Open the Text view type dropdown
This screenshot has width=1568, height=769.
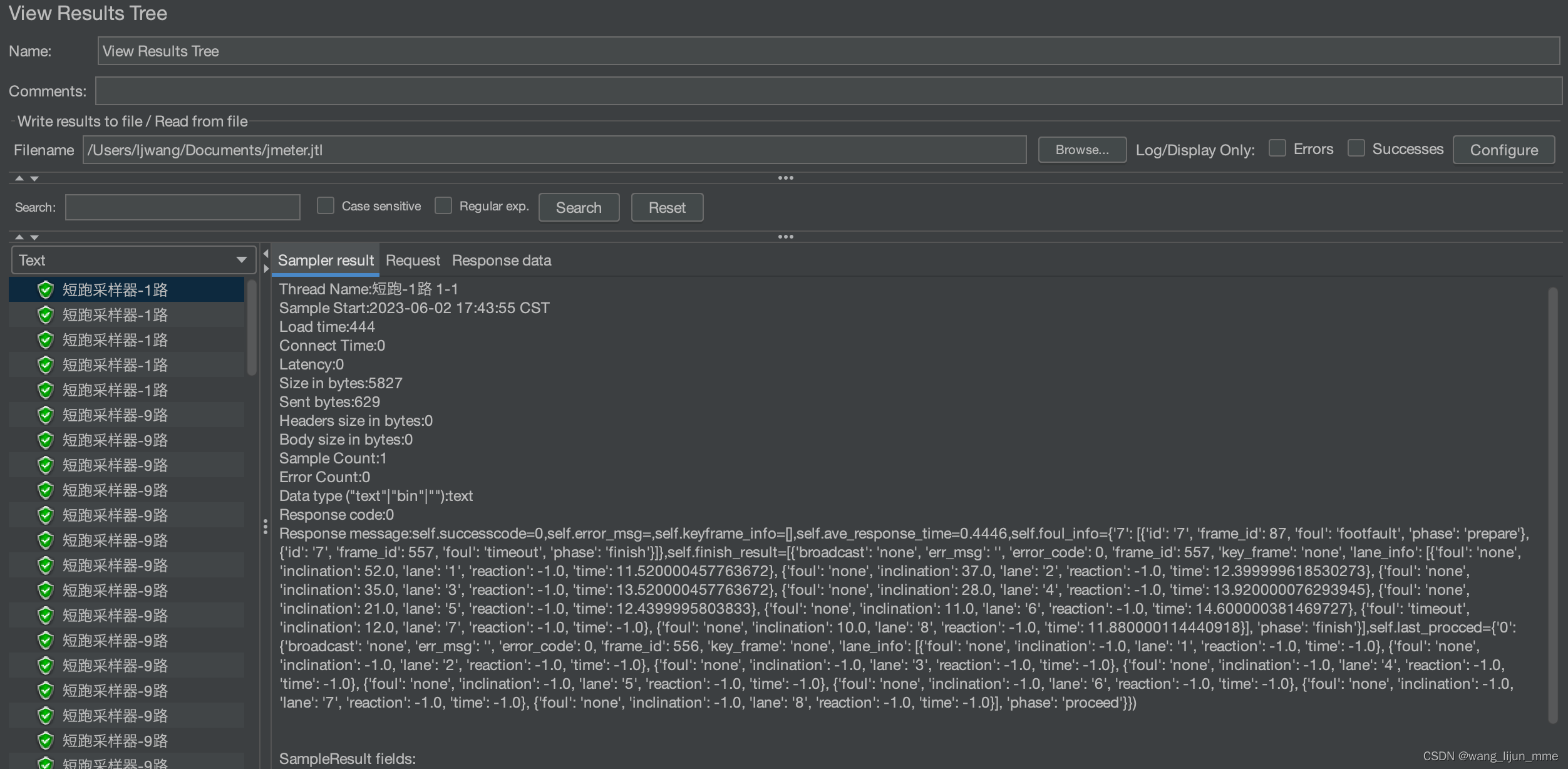point(240,259)
